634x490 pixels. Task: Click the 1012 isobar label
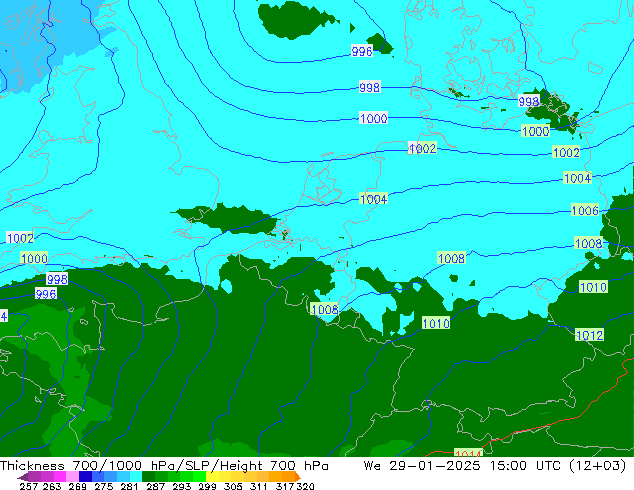(589, 335)
